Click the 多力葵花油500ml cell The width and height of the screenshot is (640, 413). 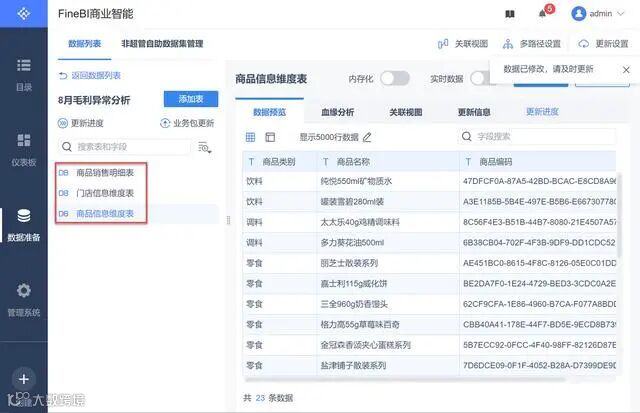[388, 243]
